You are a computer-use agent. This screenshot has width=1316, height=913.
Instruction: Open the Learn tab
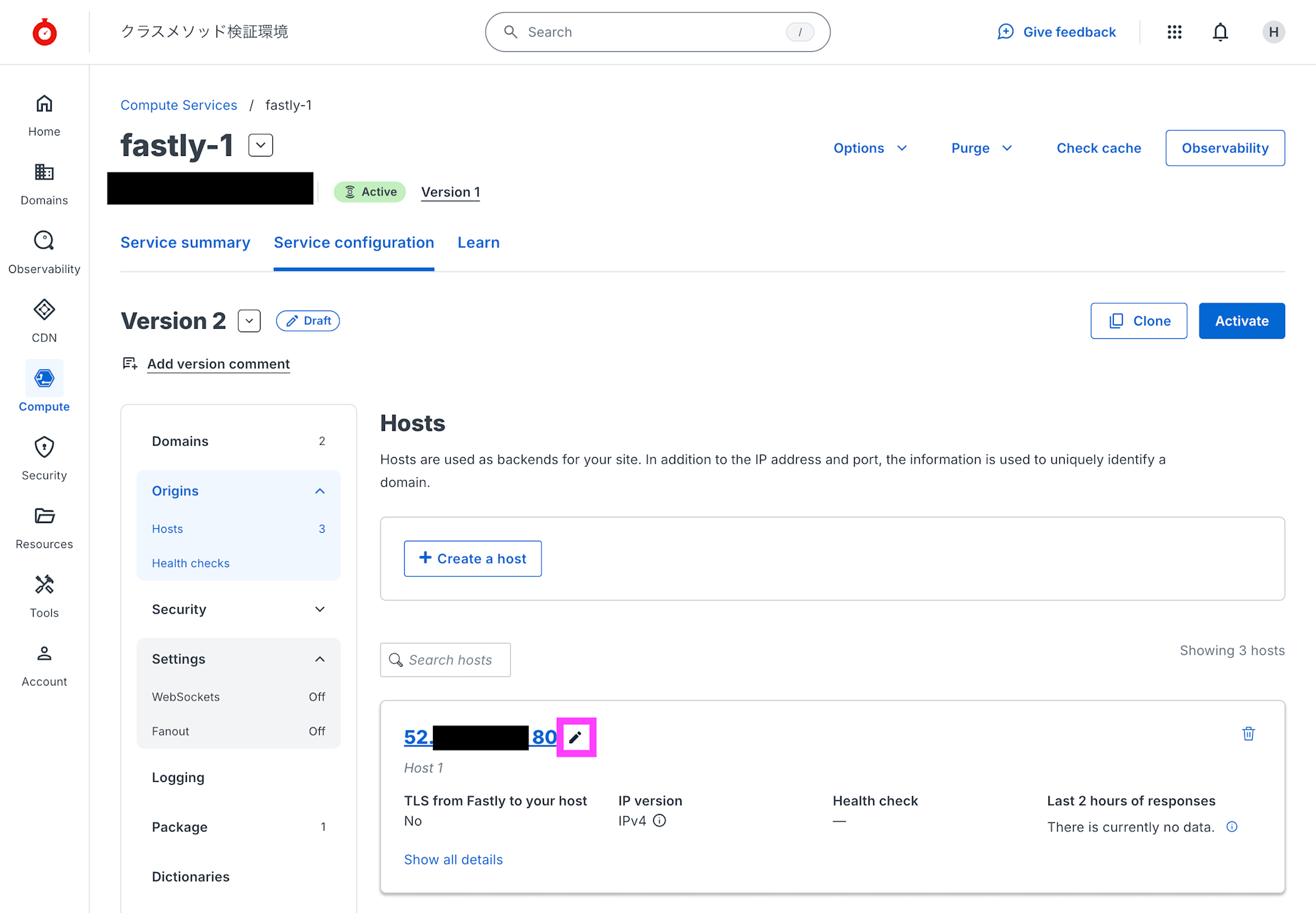coord(478,243)
